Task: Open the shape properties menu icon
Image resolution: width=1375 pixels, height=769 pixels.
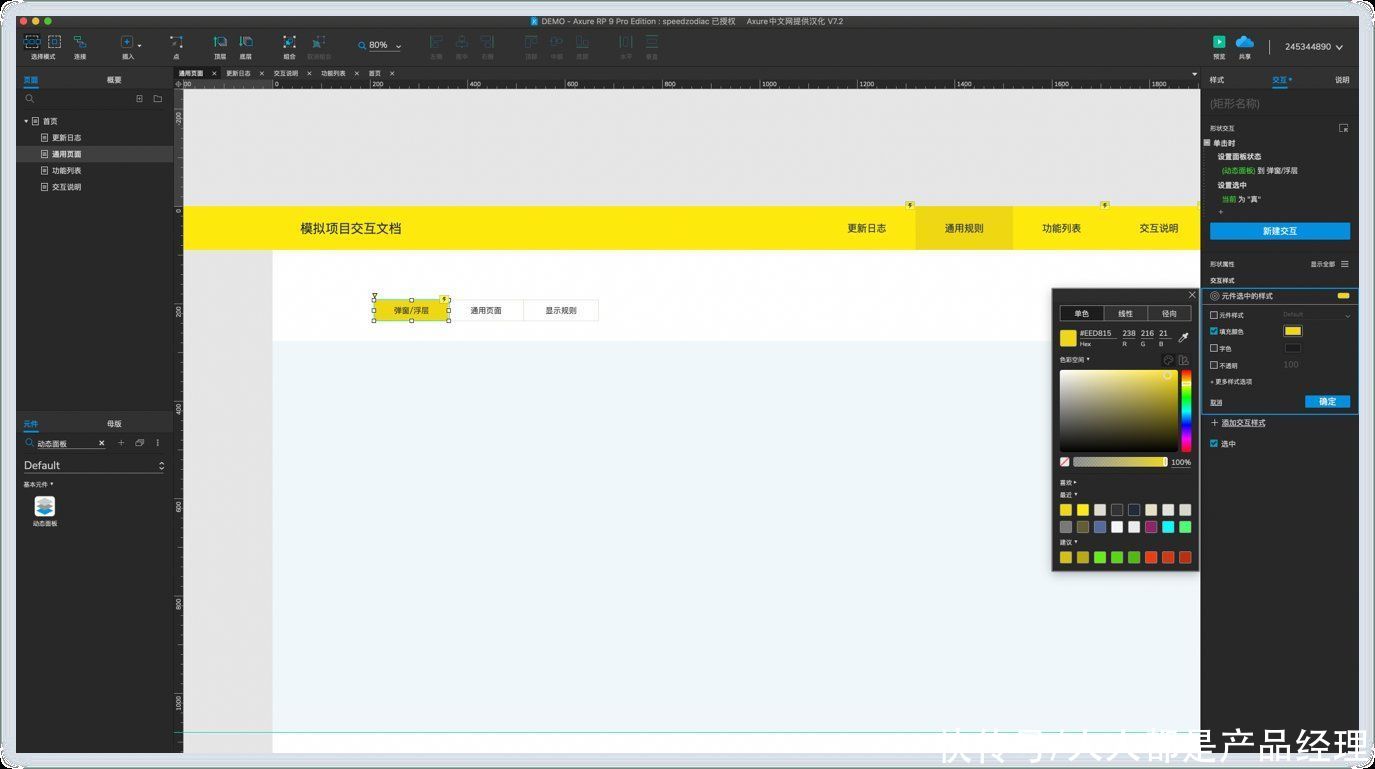Action: pos(1345,264)
